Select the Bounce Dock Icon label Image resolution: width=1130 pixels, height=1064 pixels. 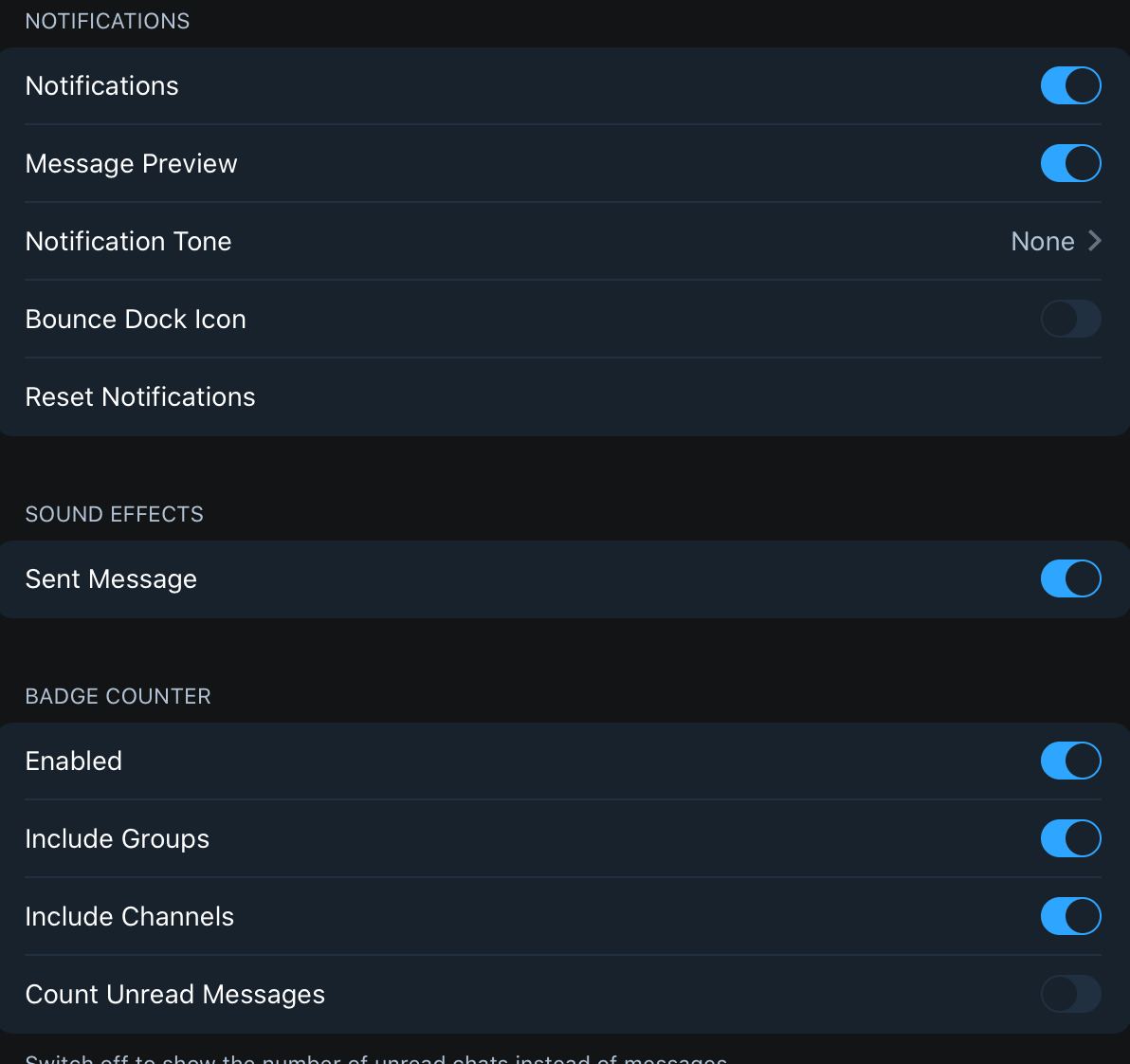[x=136, y=320]
